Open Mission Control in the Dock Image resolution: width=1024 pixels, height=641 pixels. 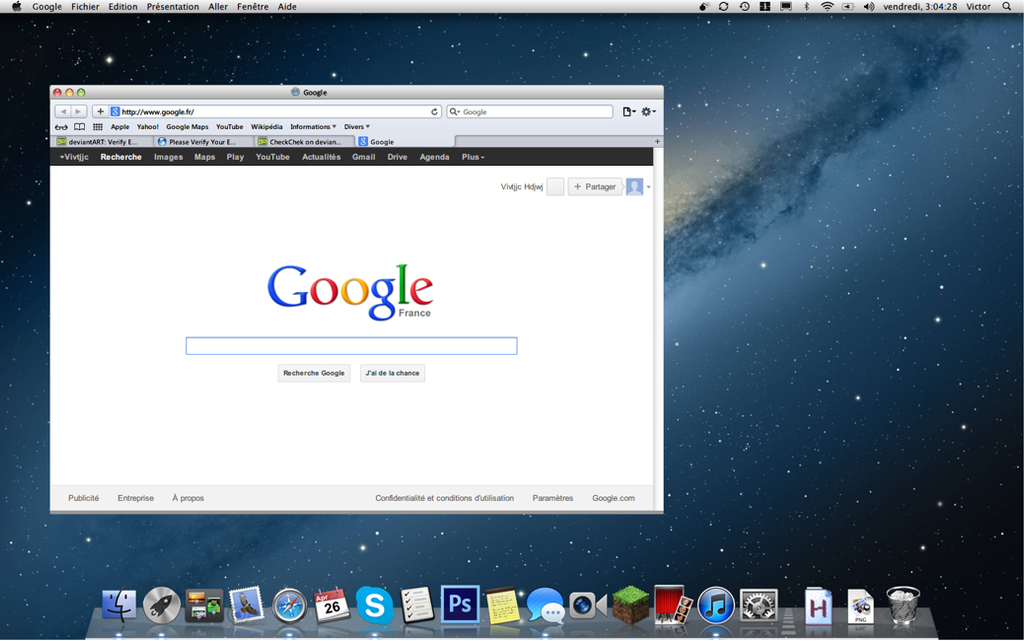pos(204,605)
